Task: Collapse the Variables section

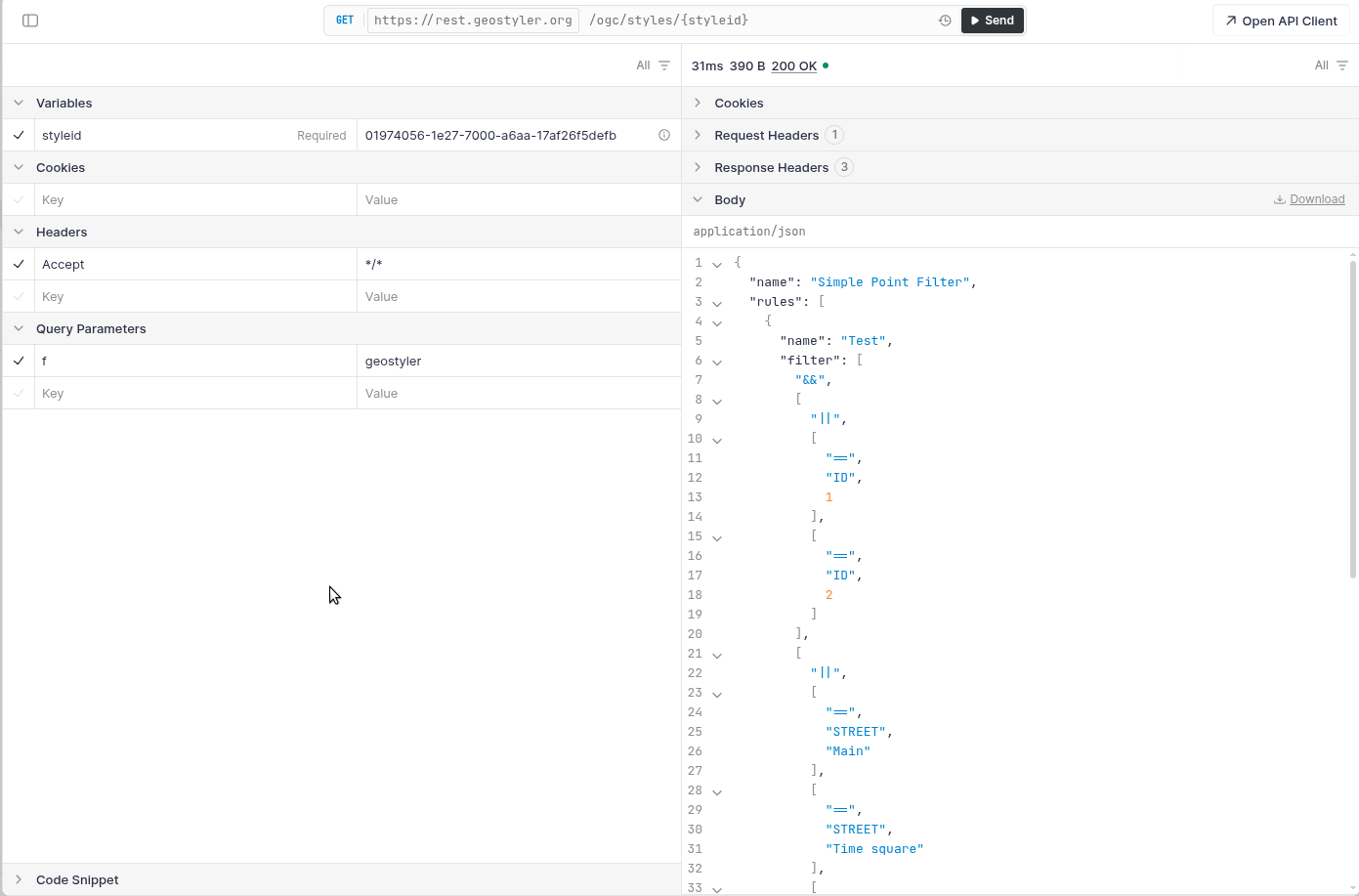Action: coord(19,103)
